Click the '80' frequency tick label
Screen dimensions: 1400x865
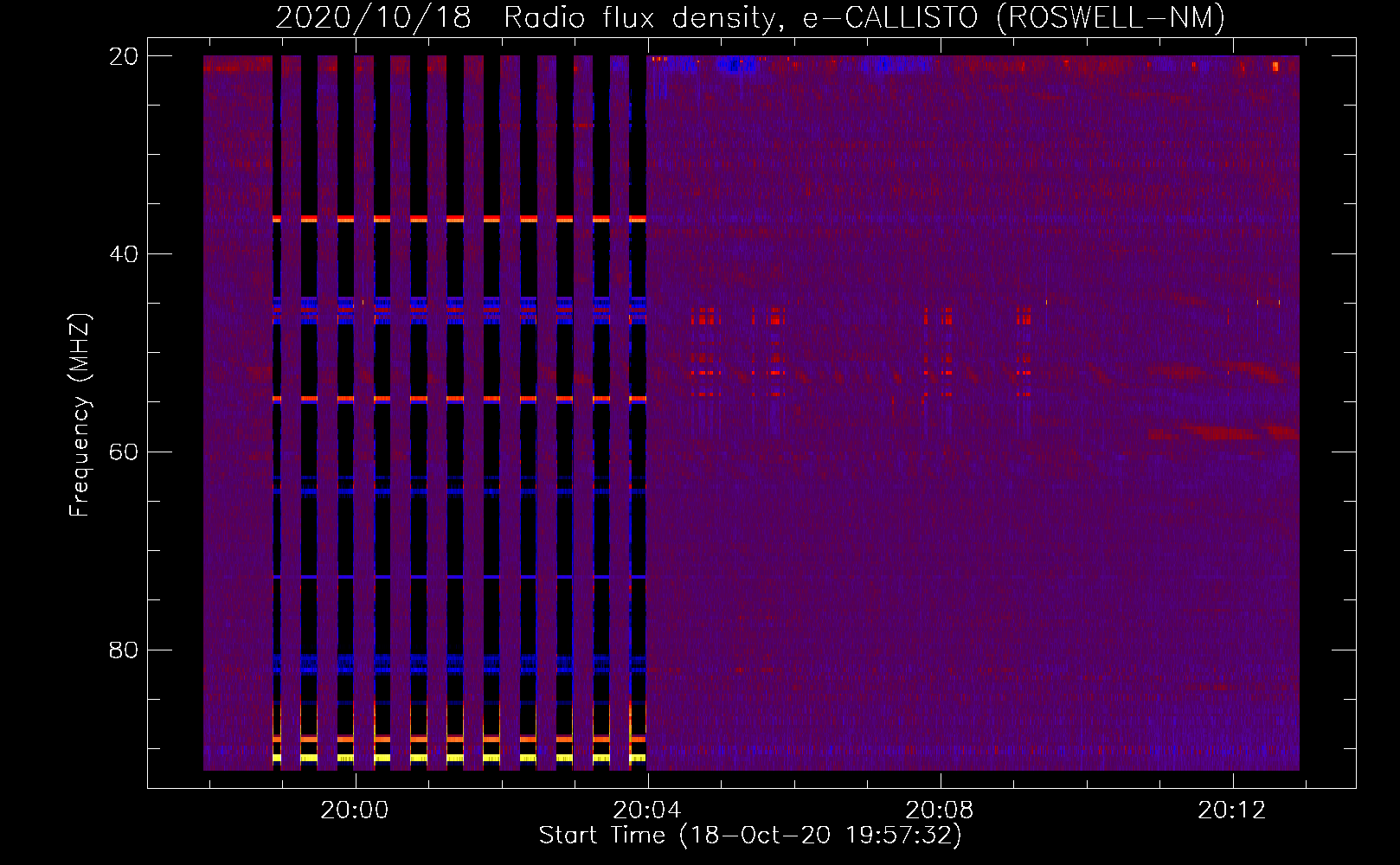124,650
